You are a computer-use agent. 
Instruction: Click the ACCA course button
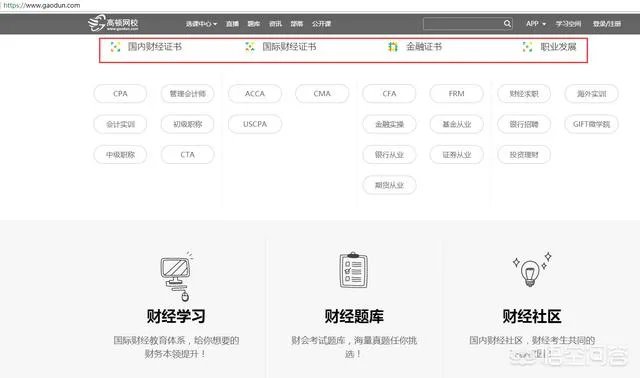click(255, 93)
